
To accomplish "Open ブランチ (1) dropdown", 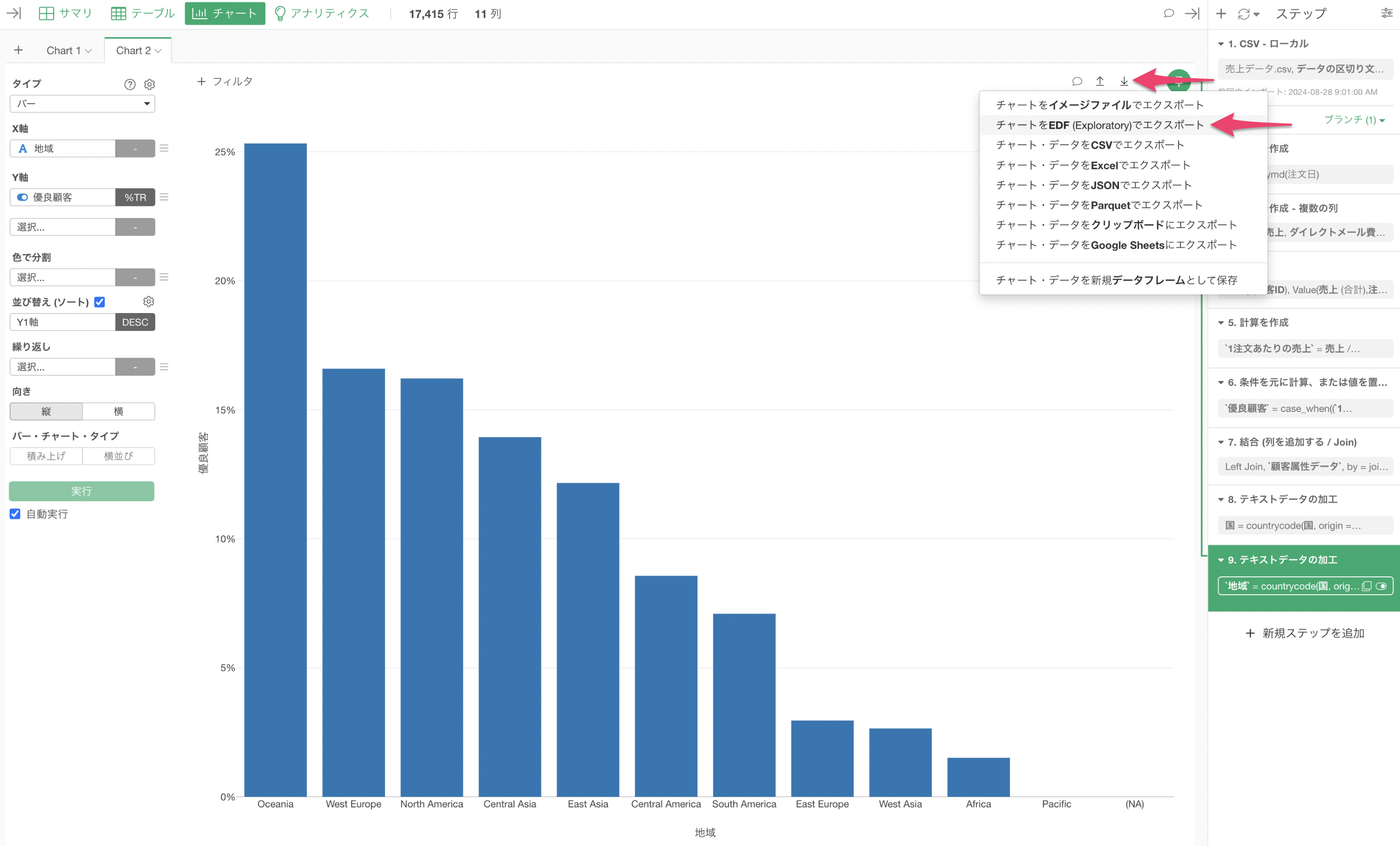I will [1355, 120].
